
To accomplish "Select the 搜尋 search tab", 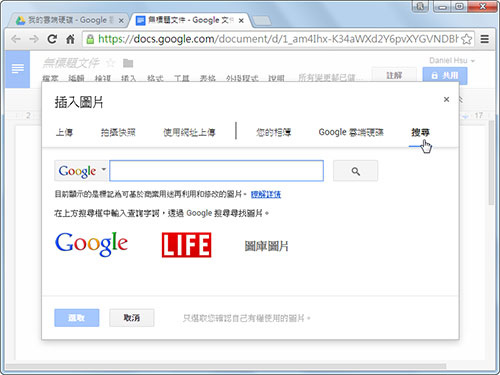I will [x=420, y=133].
